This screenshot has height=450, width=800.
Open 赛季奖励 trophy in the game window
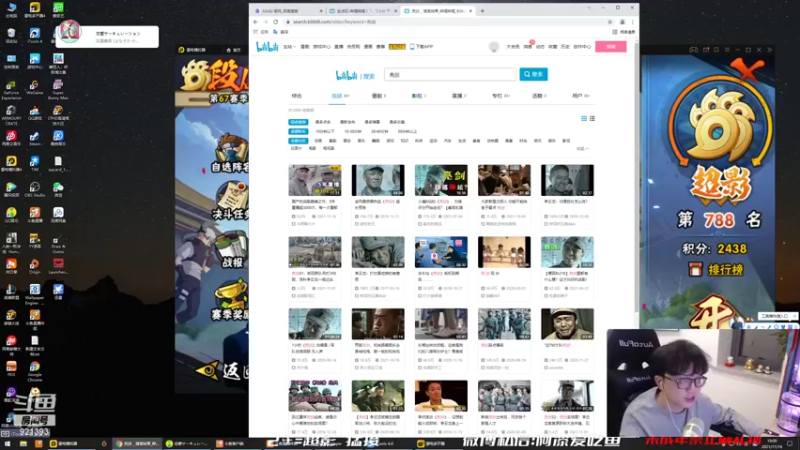click(x=231, y=302)
